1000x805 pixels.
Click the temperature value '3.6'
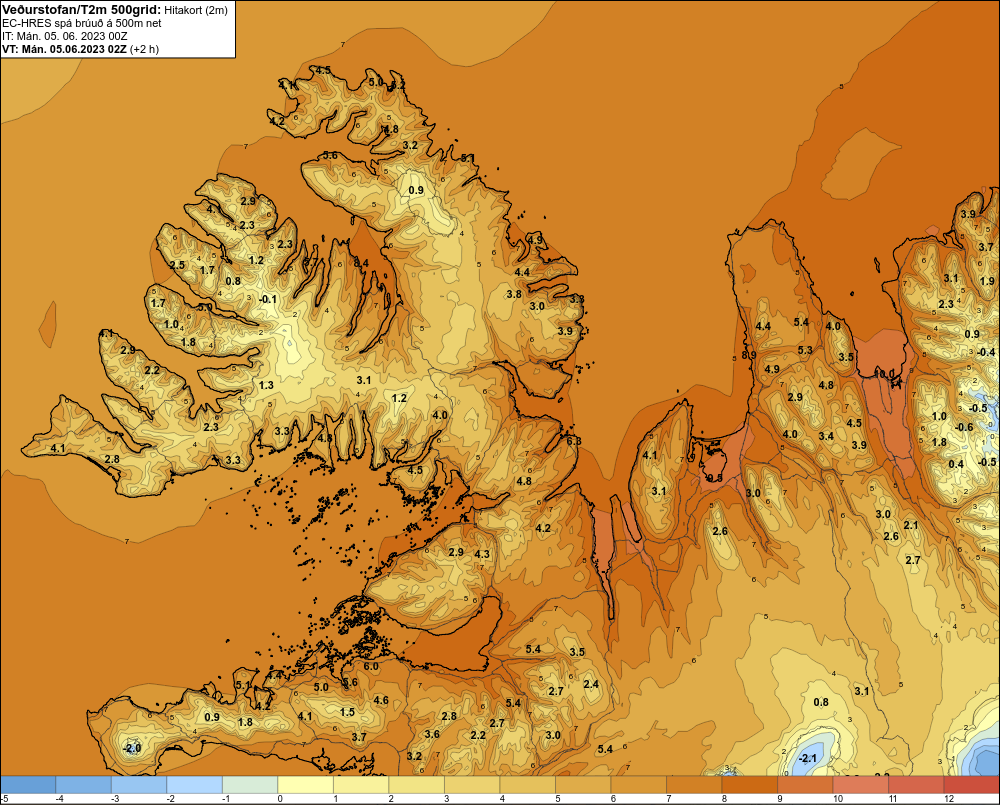[432, 734]
